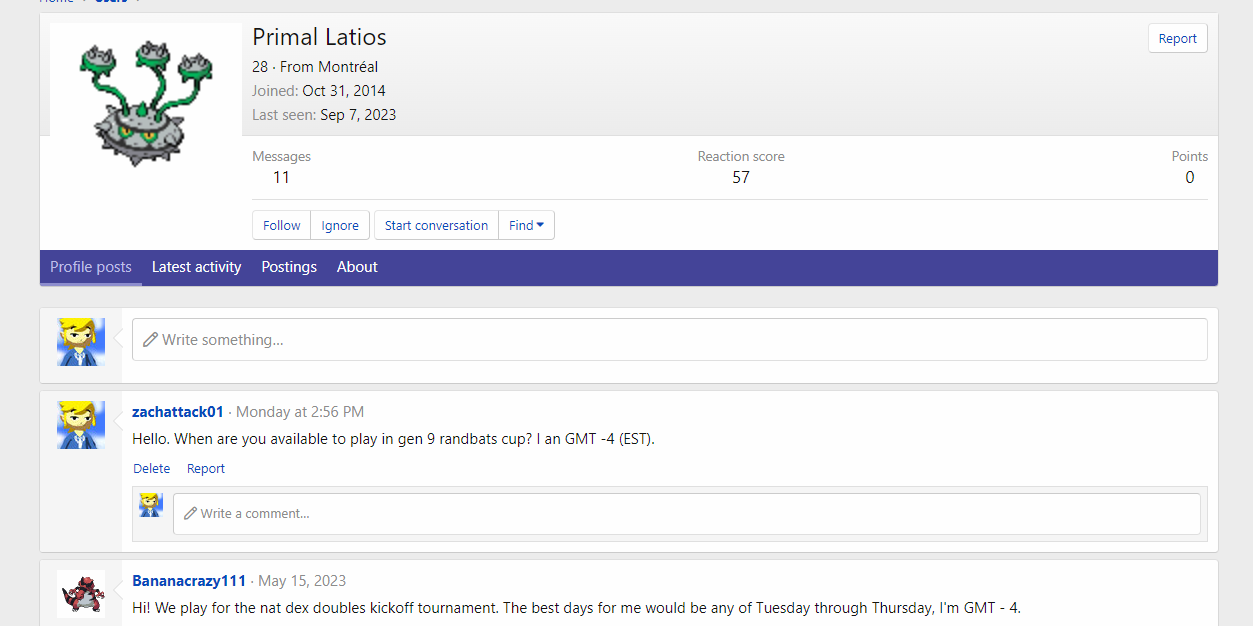Screen dimensions: 1253x626
Task: Switch to the Latest activity tab
Action: 196,267
